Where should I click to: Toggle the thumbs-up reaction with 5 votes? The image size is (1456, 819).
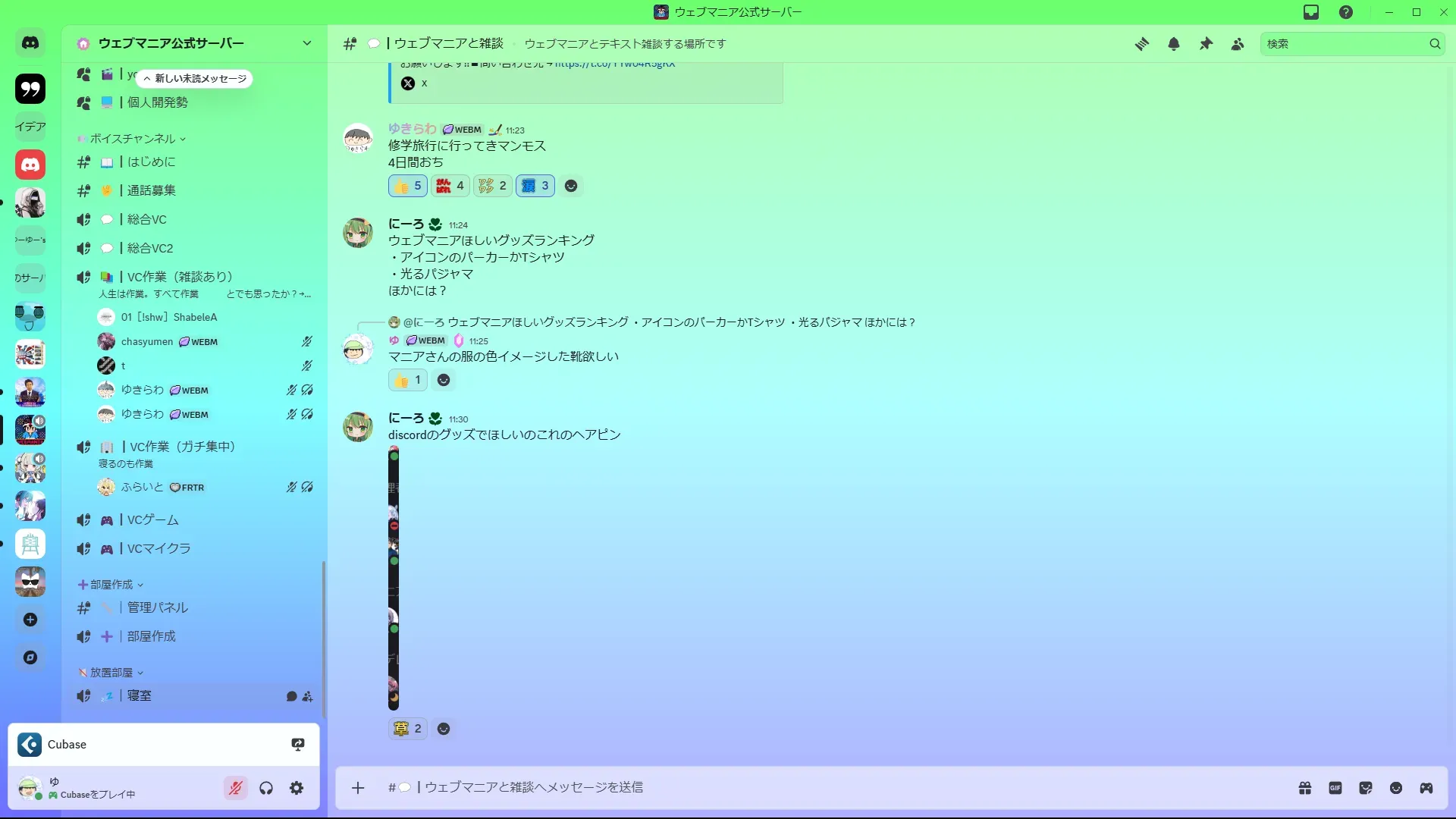tap(408, 186)
